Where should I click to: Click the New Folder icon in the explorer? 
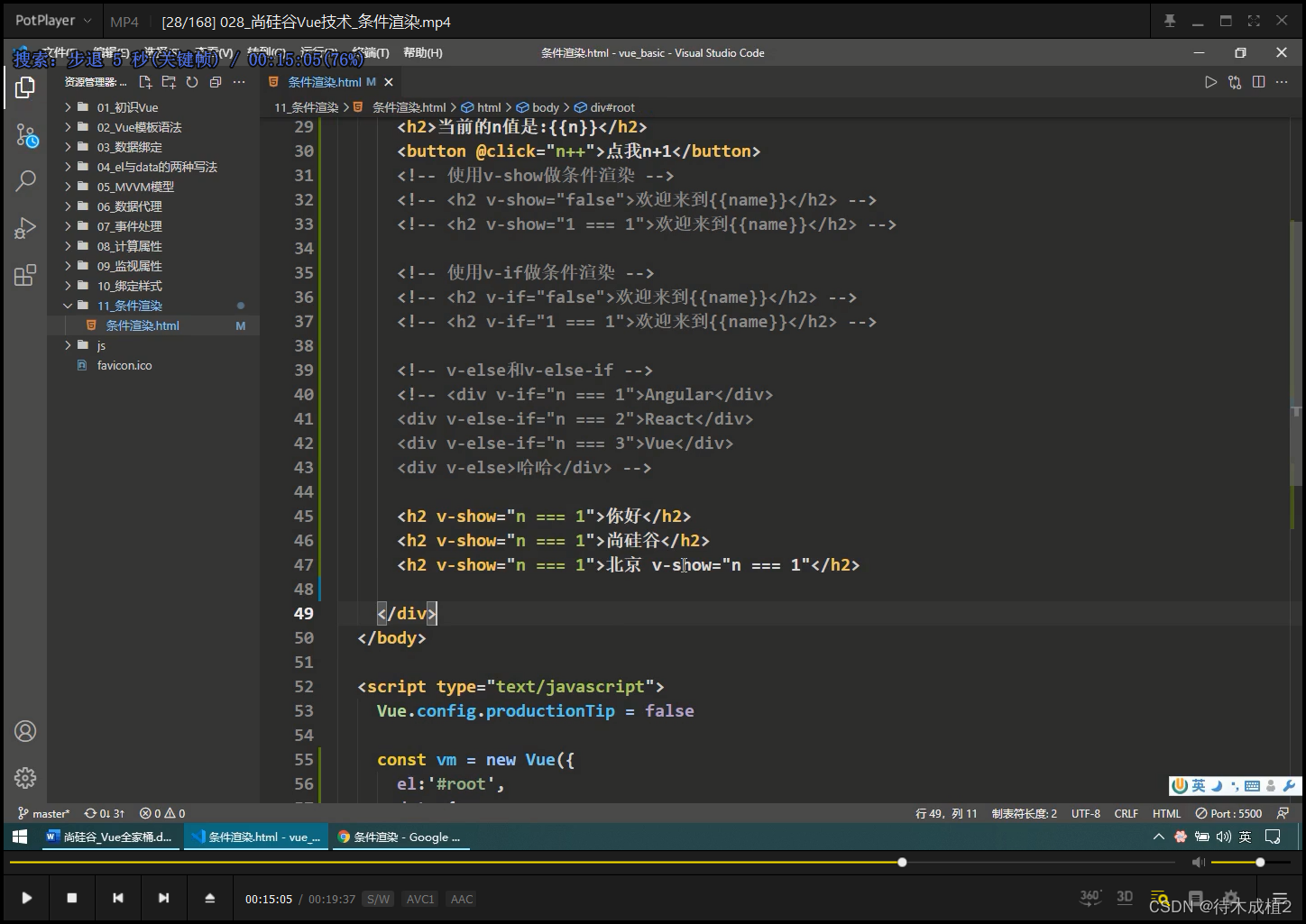click(x=169, y=82)
